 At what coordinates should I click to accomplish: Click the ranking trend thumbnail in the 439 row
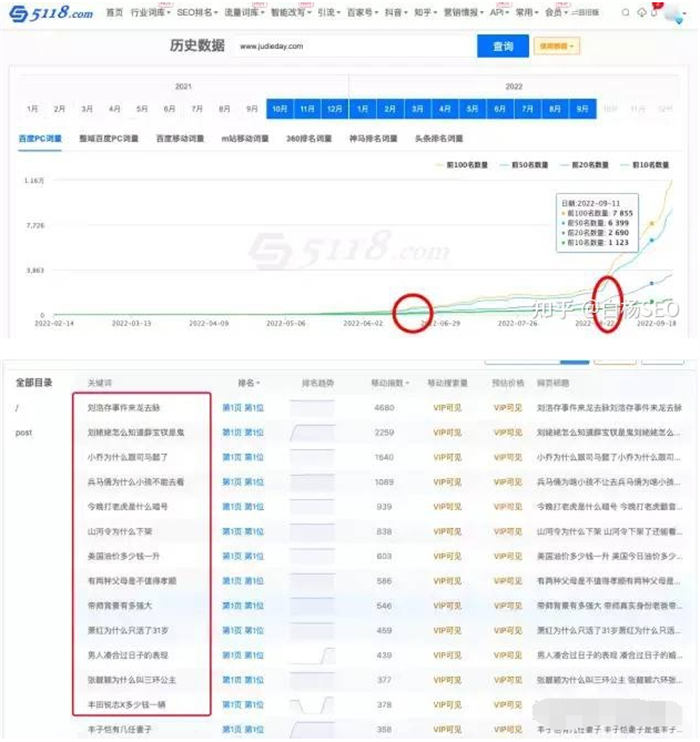pyautogui.click(x=312, y=655)
